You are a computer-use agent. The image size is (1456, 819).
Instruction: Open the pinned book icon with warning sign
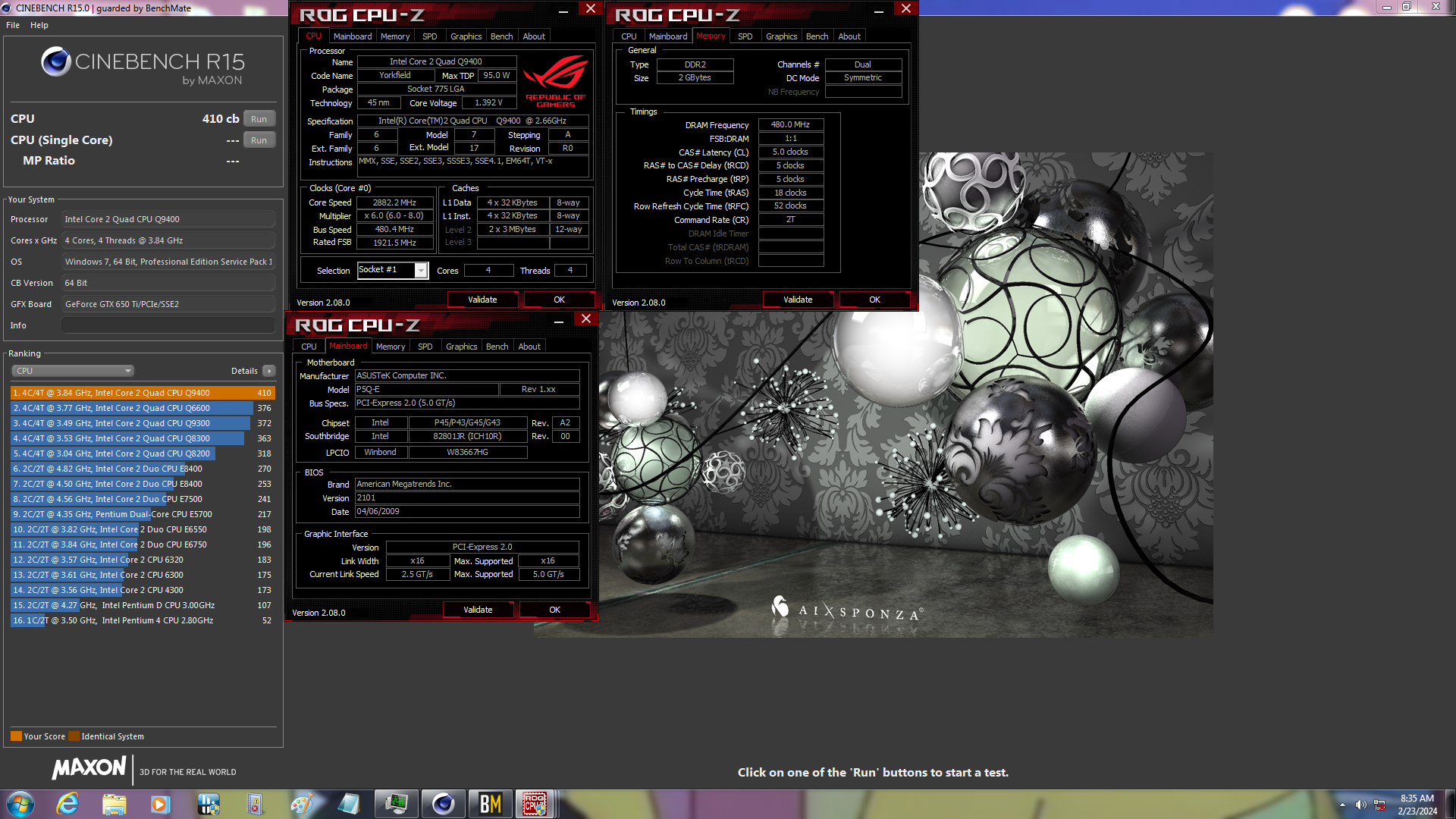tap(255, 804)
